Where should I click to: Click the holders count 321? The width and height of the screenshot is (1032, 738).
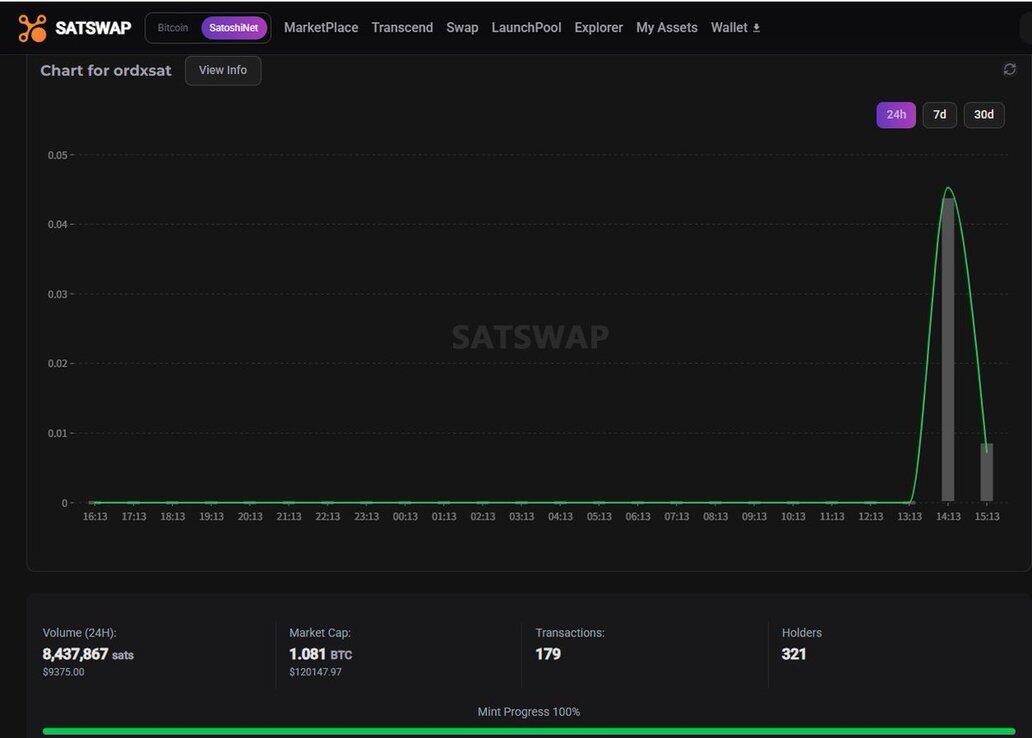794,654
